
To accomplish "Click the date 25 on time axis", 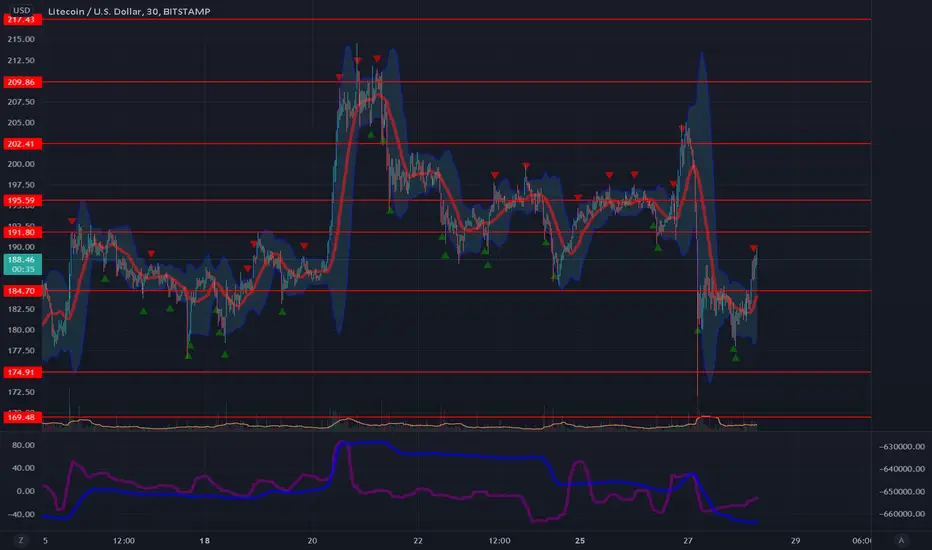I will tap(580, 540).
